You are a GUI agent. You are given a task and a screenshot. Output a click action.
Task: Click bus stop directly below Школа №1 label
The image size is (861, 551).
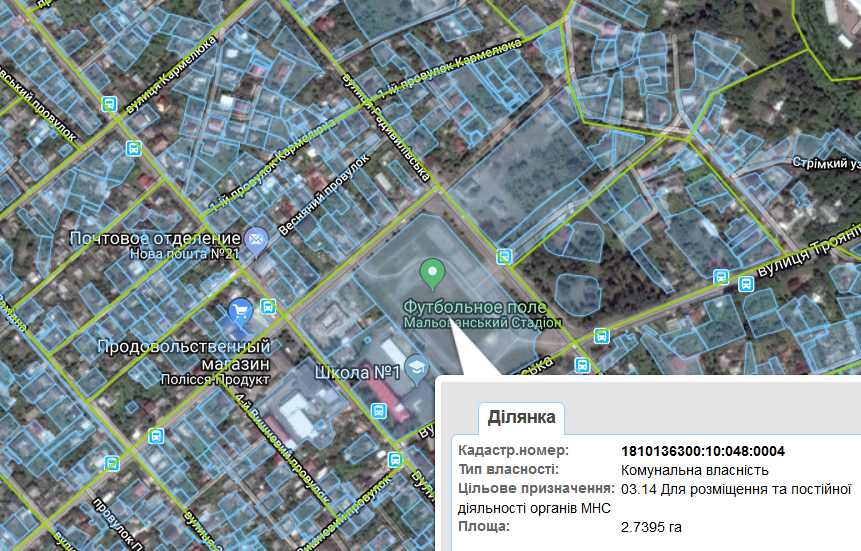(378, 410)
